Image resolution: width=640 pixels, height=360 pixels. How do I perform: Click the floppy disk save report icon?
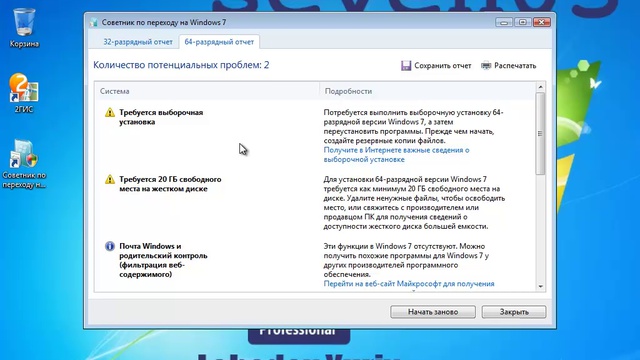[406, 65]
